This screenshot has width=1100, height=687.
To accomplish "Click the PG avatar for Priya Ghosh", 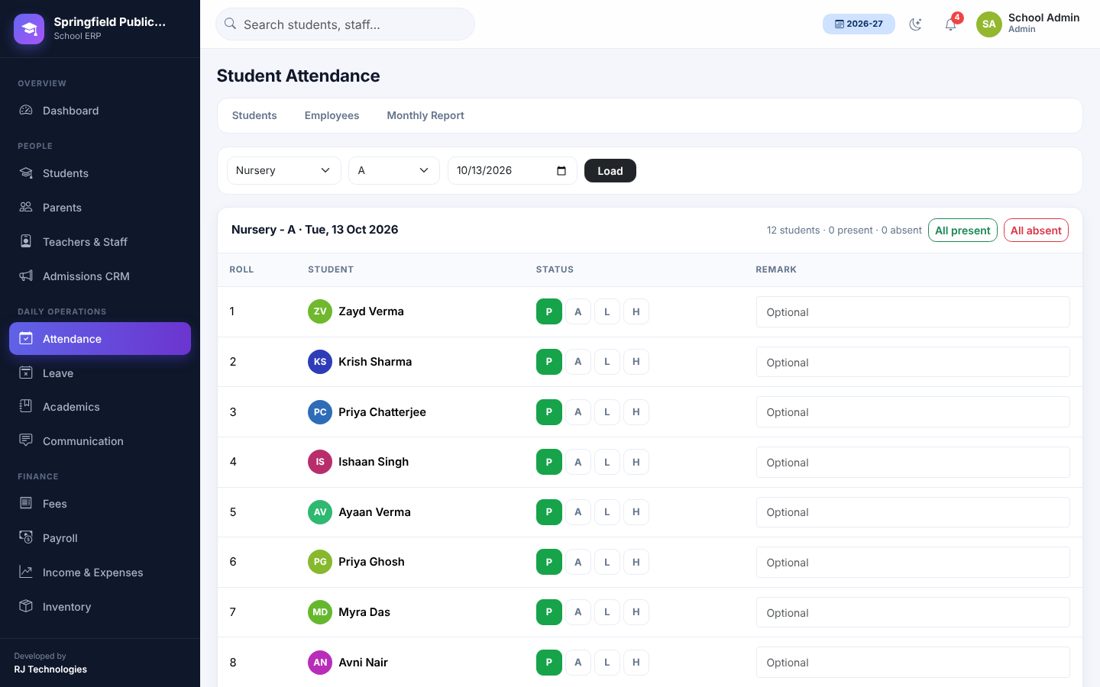I will 320,561.
